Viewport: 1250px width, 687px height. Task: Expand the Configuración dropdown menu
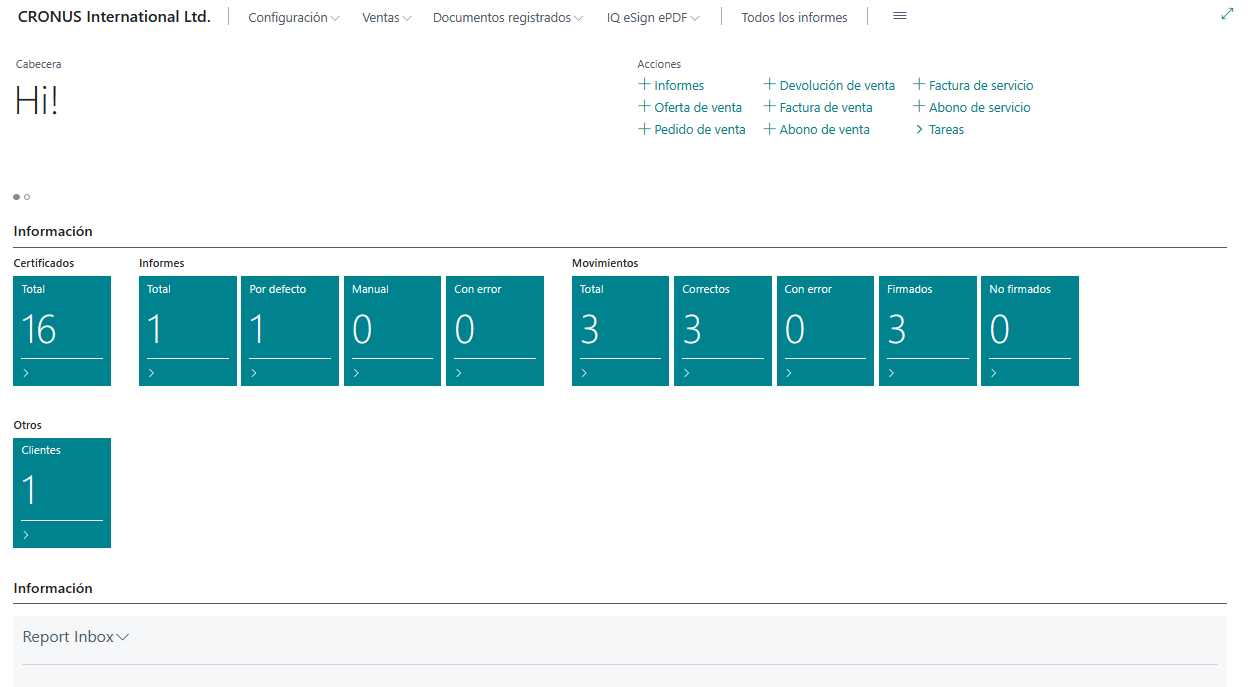pos(293,18)
